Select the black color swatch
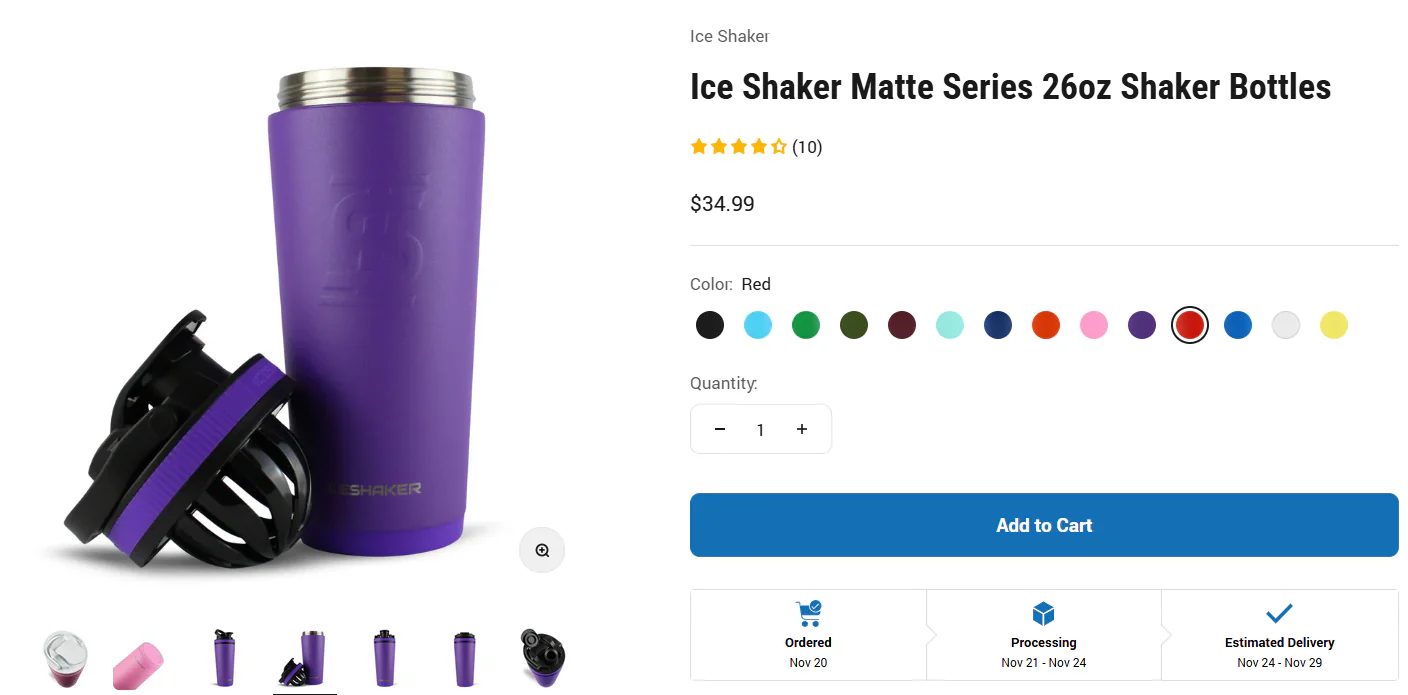This screenshot has width=1408, height=695. pyautogui.click(x=710, y=324)
